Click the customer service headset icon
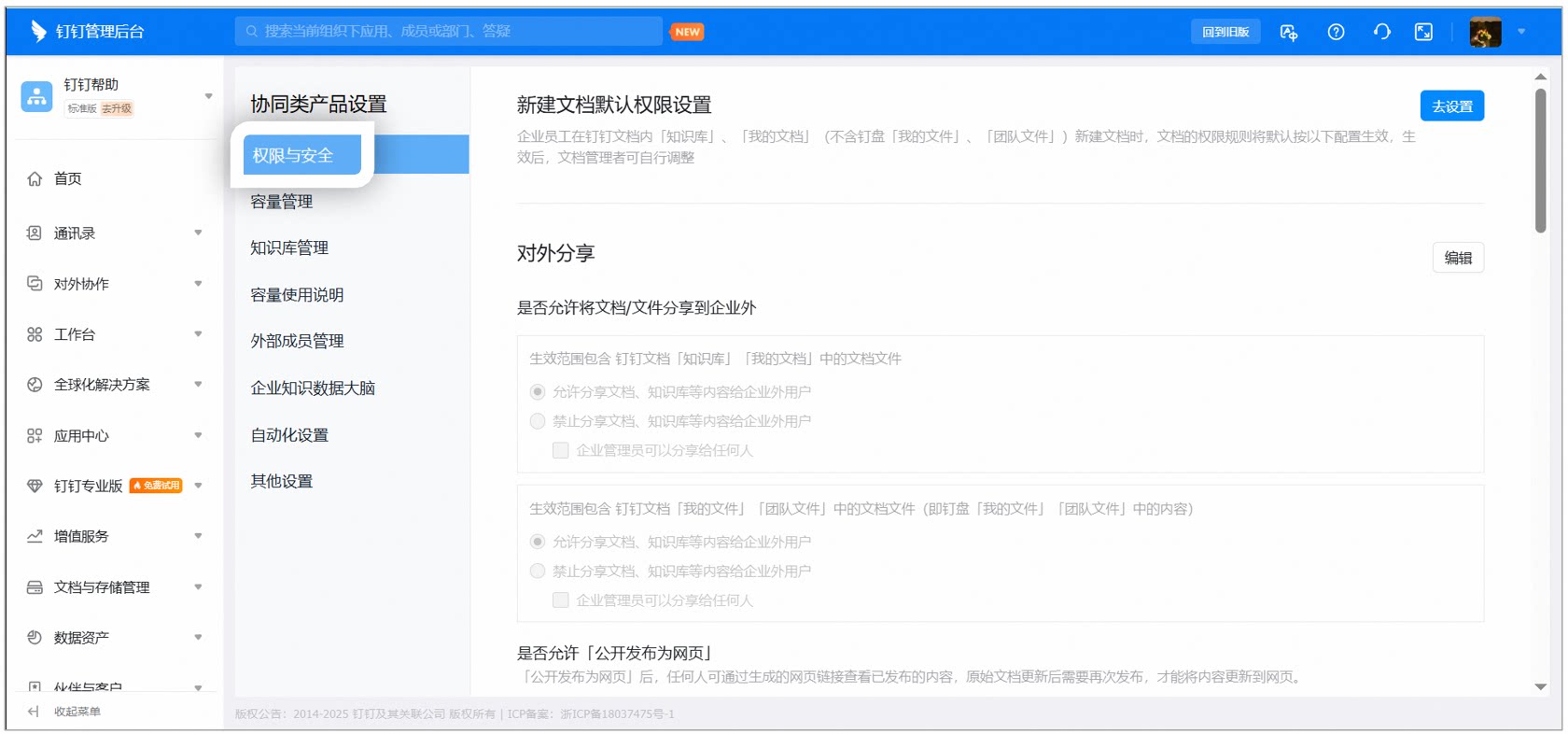This screenshot has width=1568, height=734. 1381,32
